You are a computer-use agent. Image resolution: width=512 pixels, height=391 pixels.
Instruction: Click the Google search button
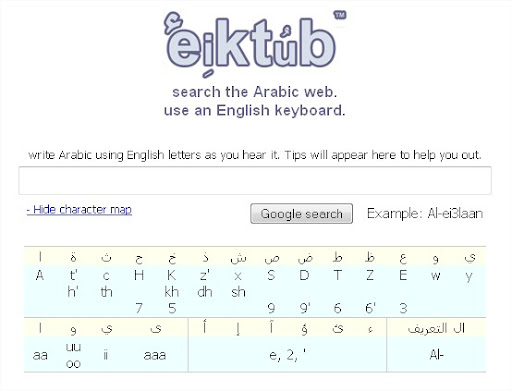click(x=301, y=214)
